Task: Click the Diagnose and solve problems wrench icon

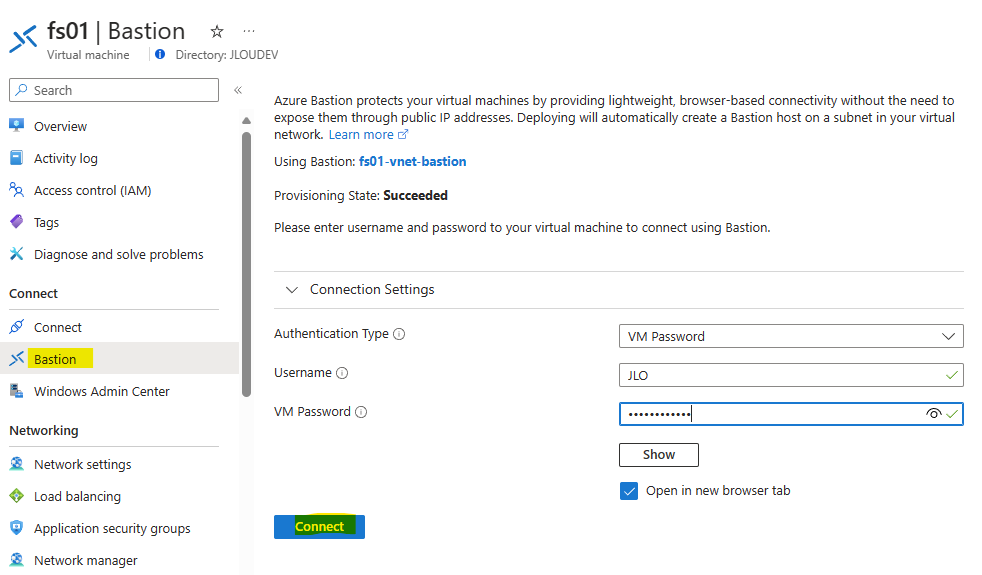Action: (x=17, y=254)
